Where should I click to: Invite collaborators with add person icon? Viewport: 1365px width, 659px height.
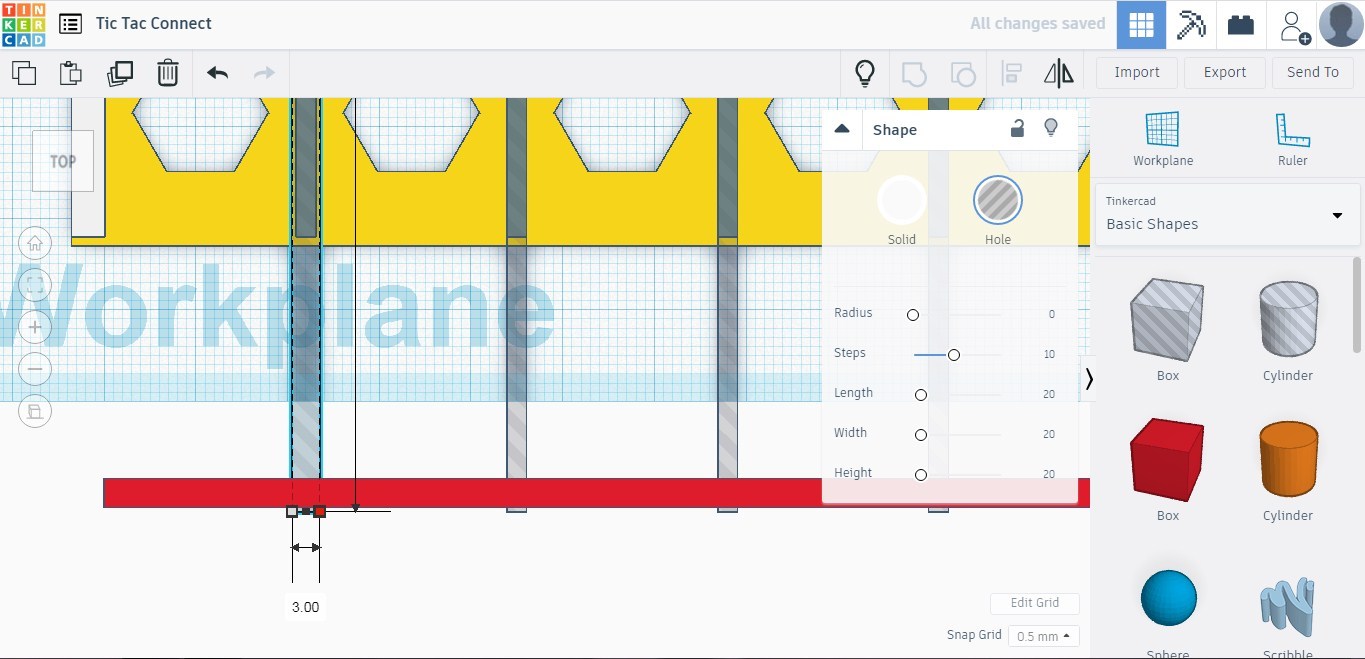(1294, 26)
